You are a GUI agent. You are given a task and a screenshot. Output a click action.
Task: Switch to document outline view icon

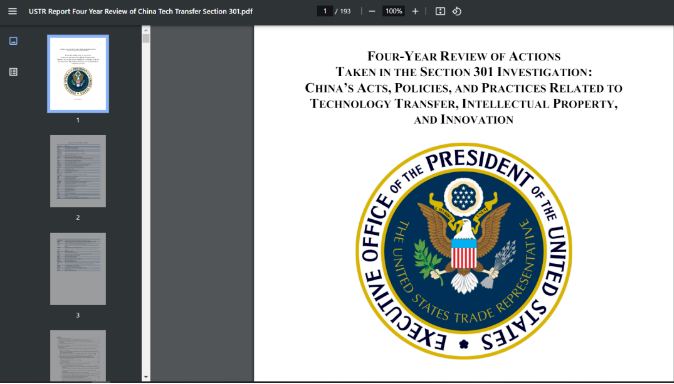[x=13, y=72]
